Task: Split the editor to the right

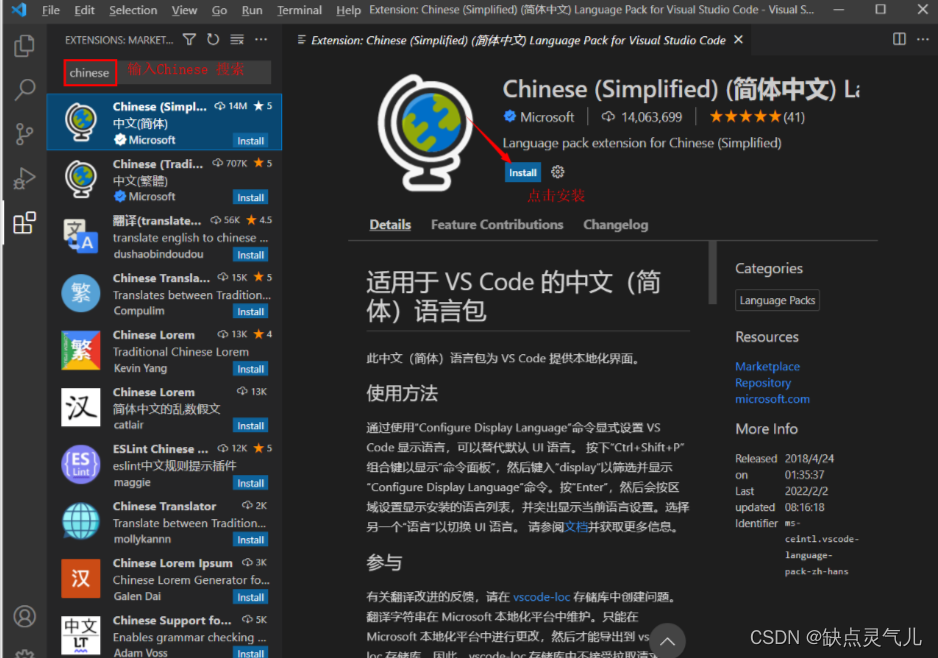Action: point(899,39)
